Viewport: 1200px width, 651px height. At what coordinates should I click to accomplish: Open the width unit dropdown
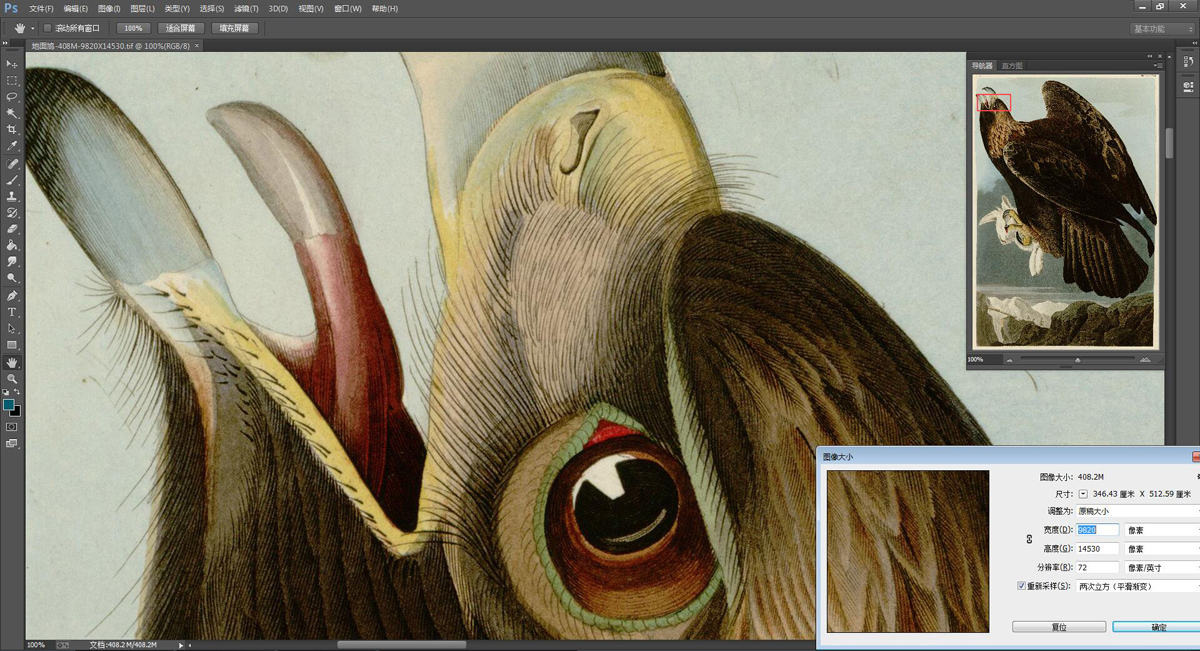click(x=1161, y=530)
